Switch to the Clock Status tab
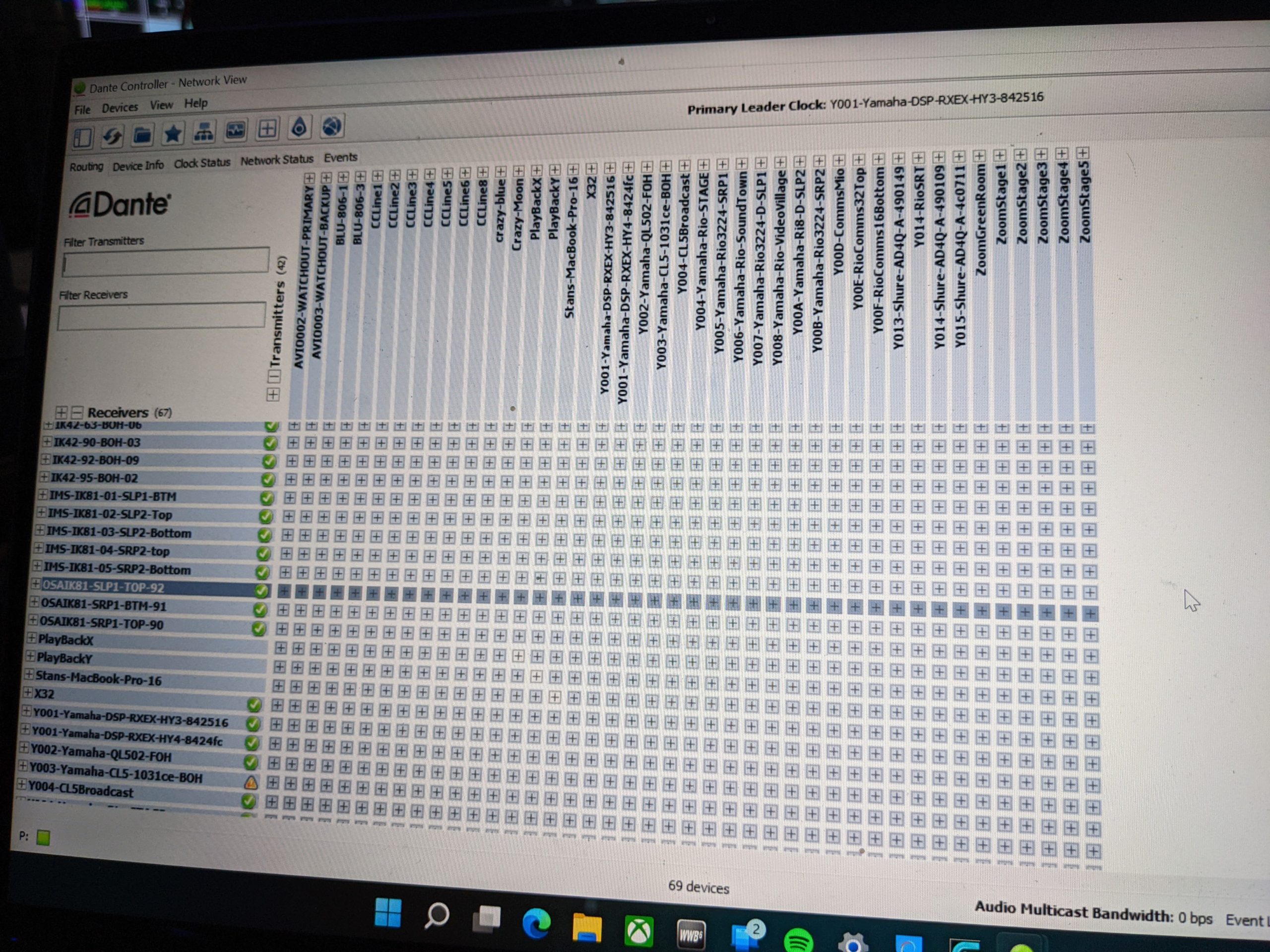1270x952 pixels. (x=202, y=163)
